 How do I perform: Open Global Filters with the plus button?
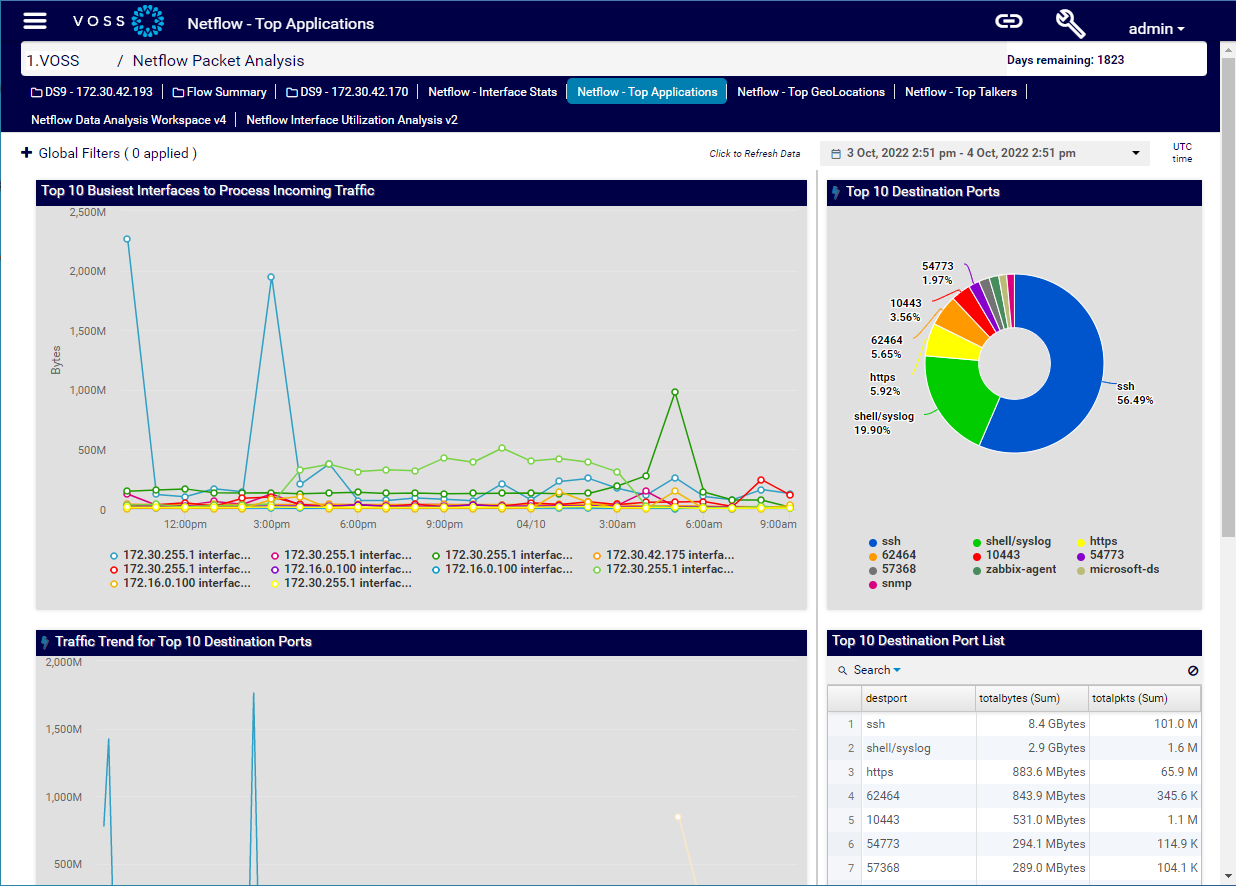pyautogui.click(x=25, y=153)
